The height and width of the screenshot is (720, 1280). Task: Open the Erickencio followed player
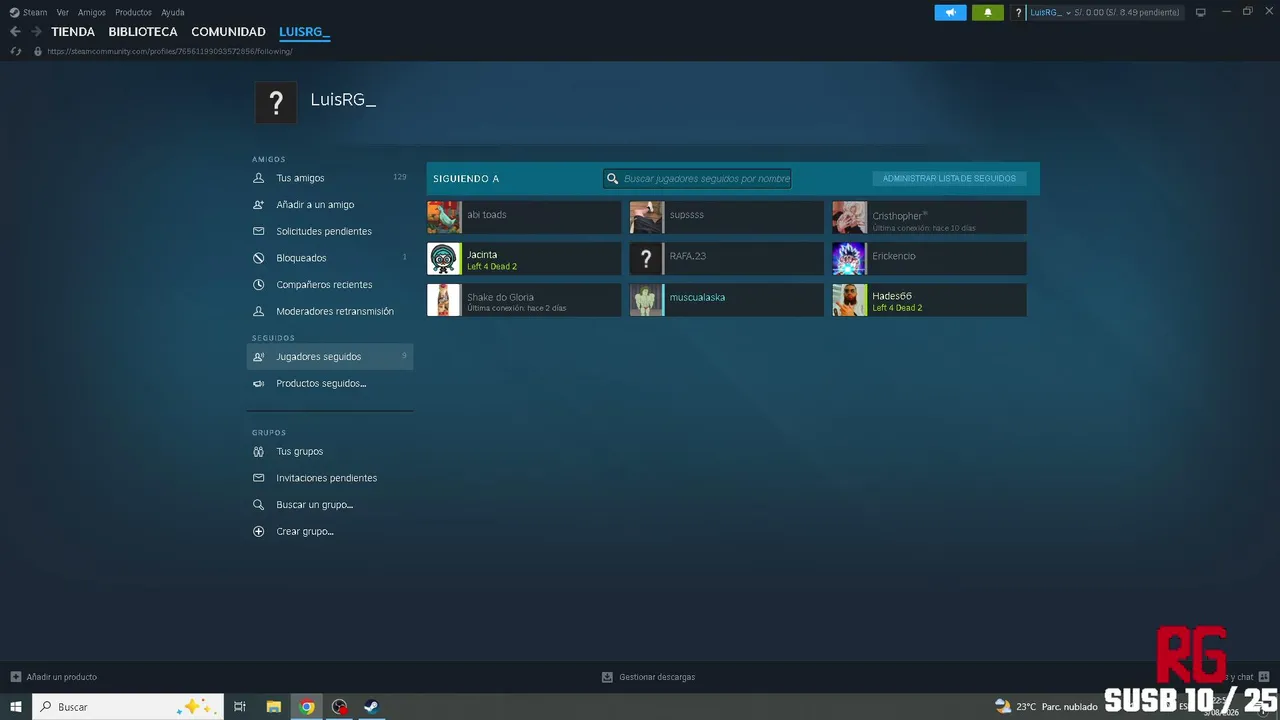929,259
